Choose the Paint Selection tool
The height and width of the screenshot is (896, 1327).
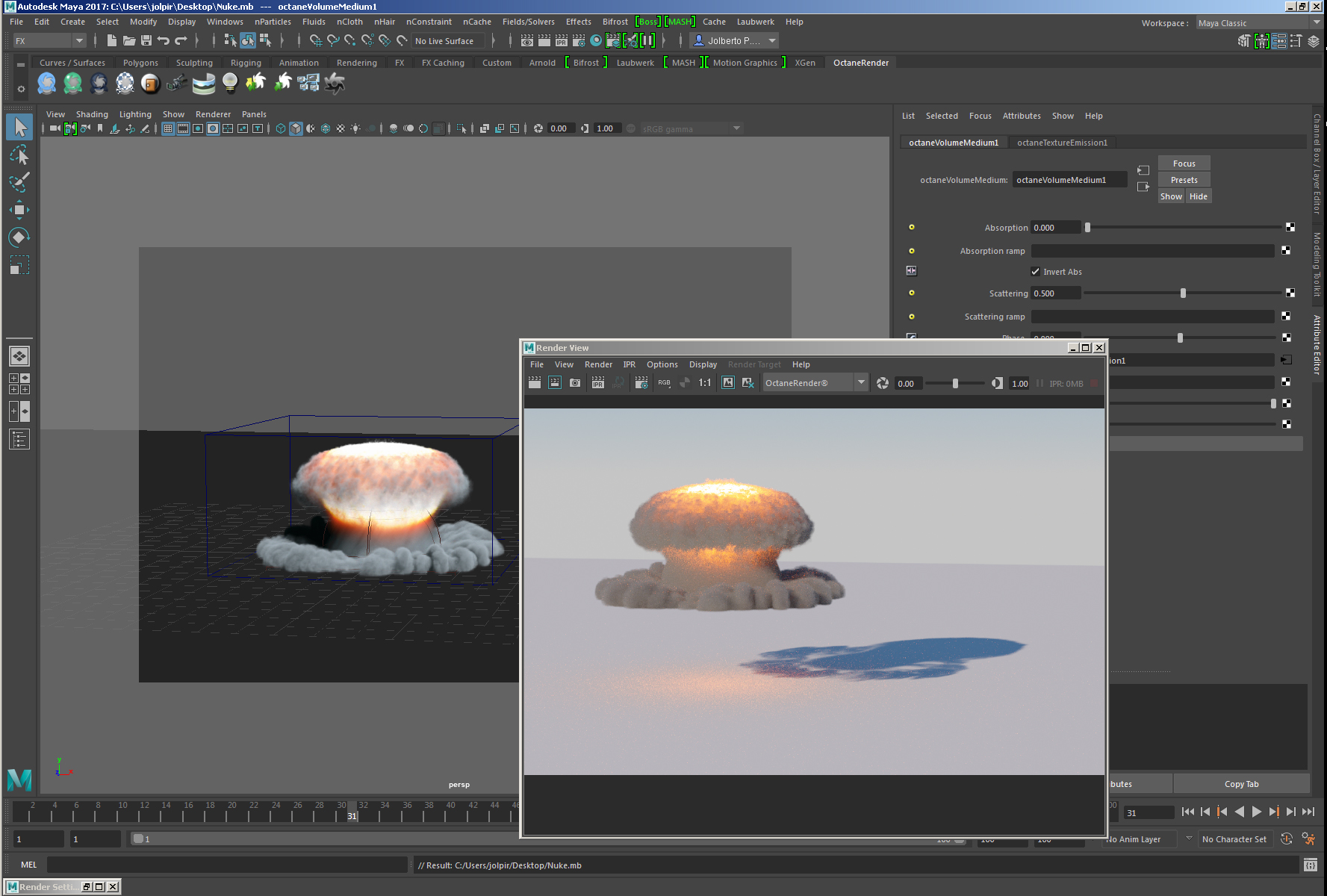point(19,182)
